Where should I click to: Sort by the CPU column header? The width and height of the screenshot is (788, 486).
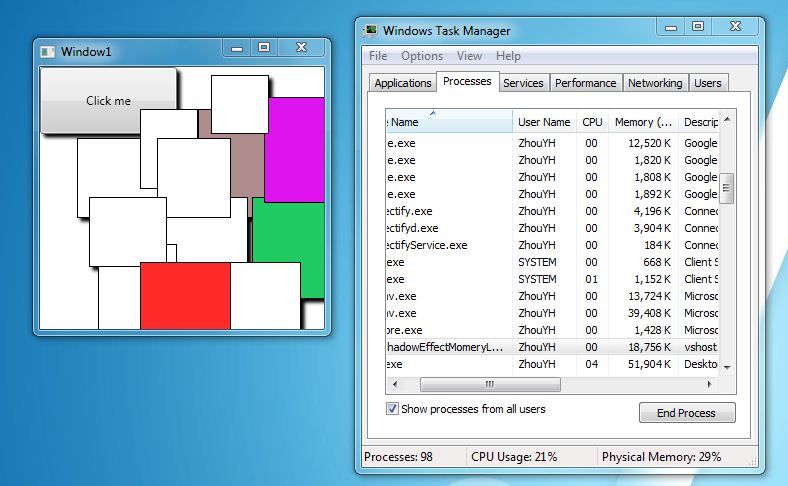tap(593, 122)
